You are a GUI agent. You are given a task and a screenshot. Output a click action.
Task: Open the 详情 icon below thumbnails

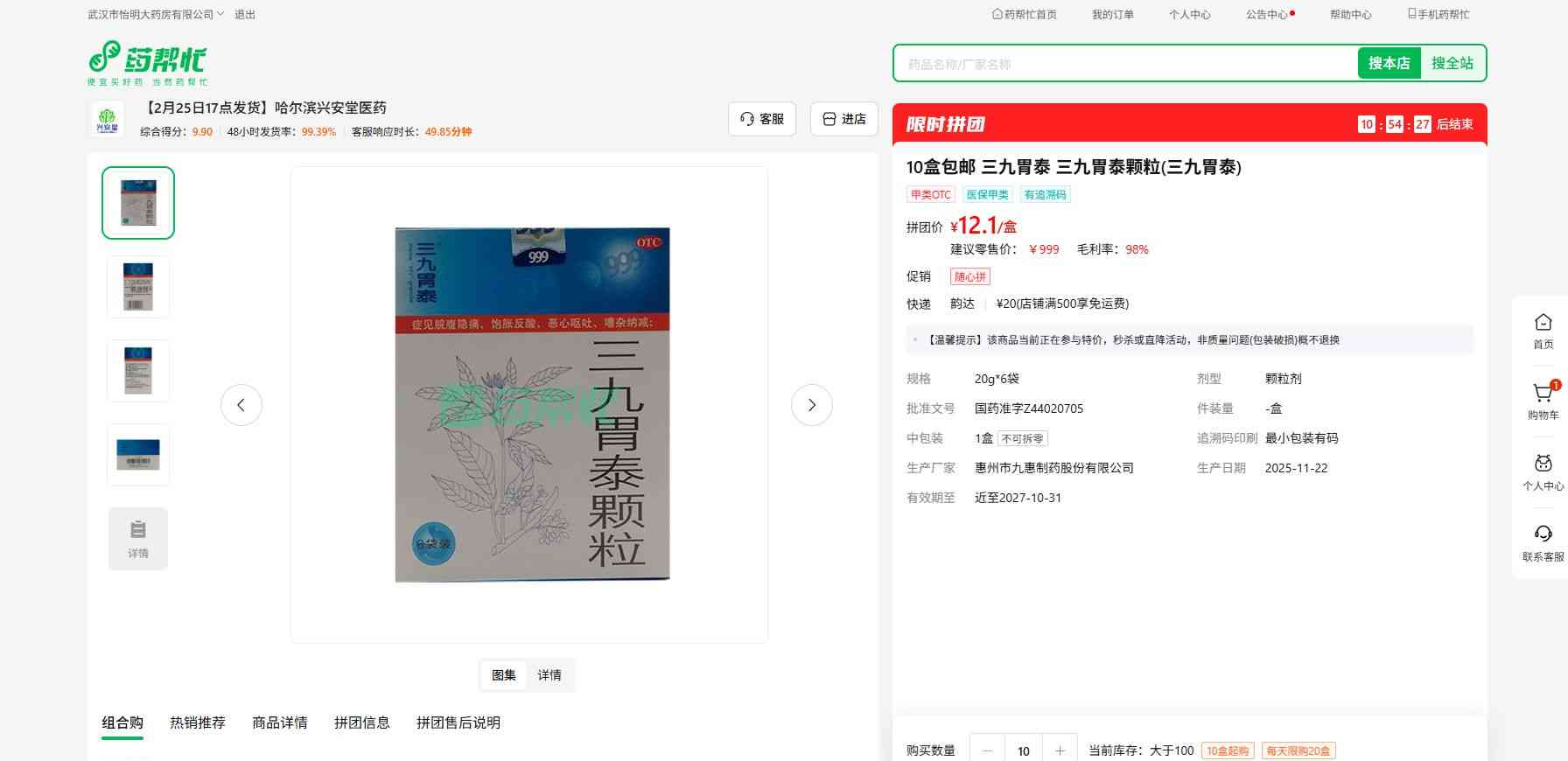(x=138, y=539)
